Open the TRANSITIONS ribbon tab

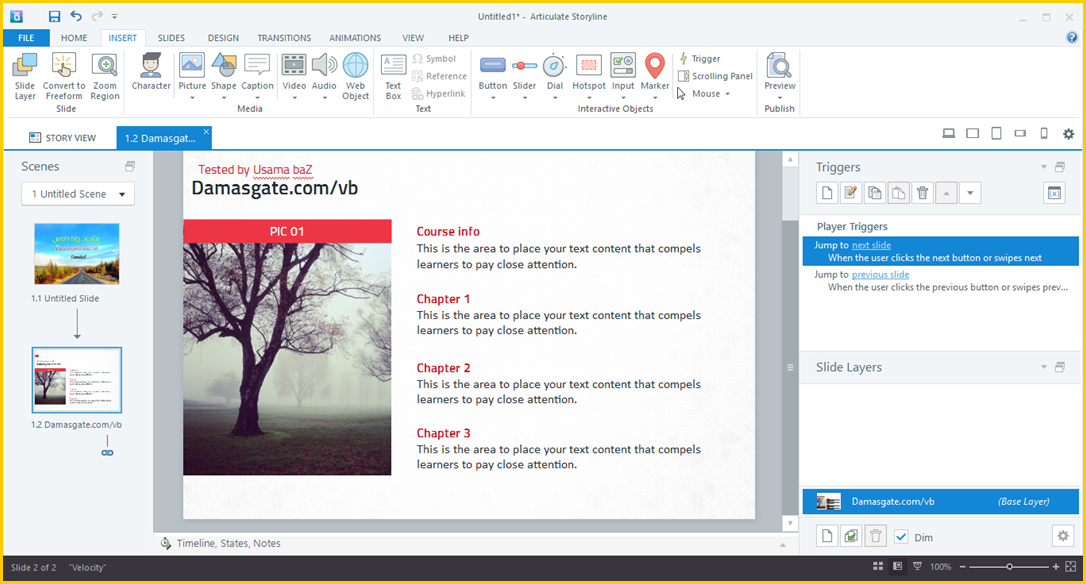tap(284, 38)
